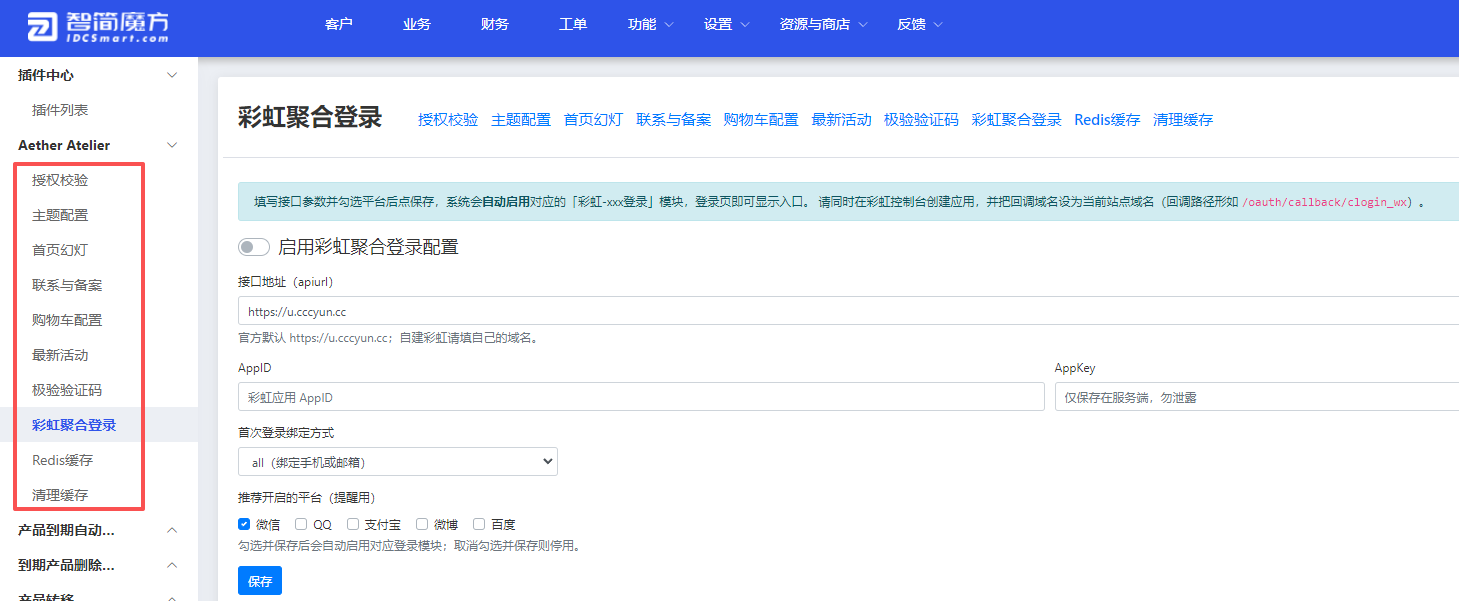The width and height of the screenshot is (1459, 601).
Task: Go to 极验验证码 page link
Action: [921, 120]
